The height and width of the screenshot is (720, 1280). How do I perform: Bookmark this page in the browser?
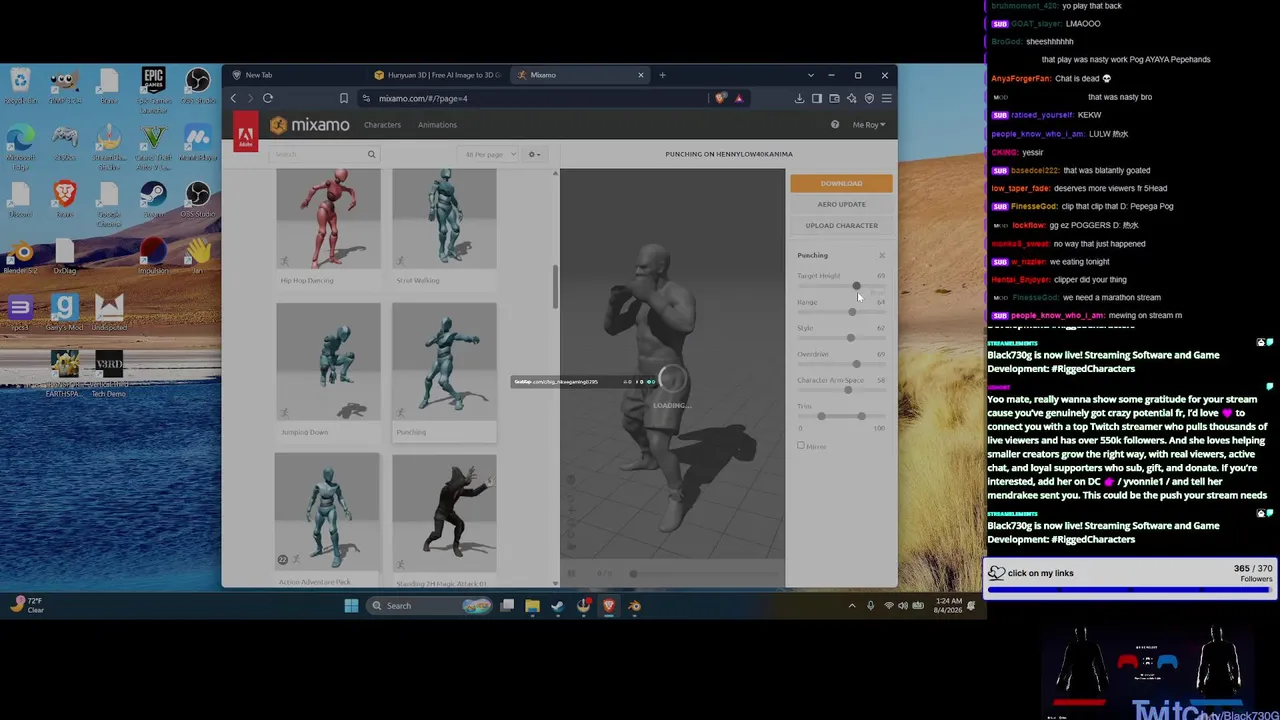[343, 98]
